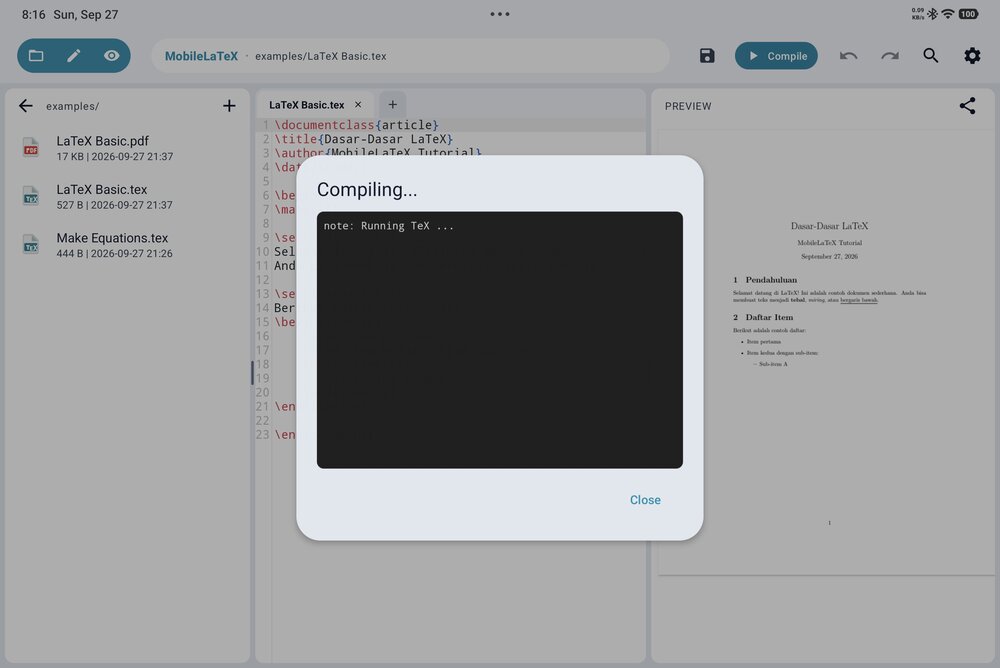This screenshot has width=1000, height=668.
Task: Open search with magnifier icon
Action: pyautogui.click(x=930, y=56)
